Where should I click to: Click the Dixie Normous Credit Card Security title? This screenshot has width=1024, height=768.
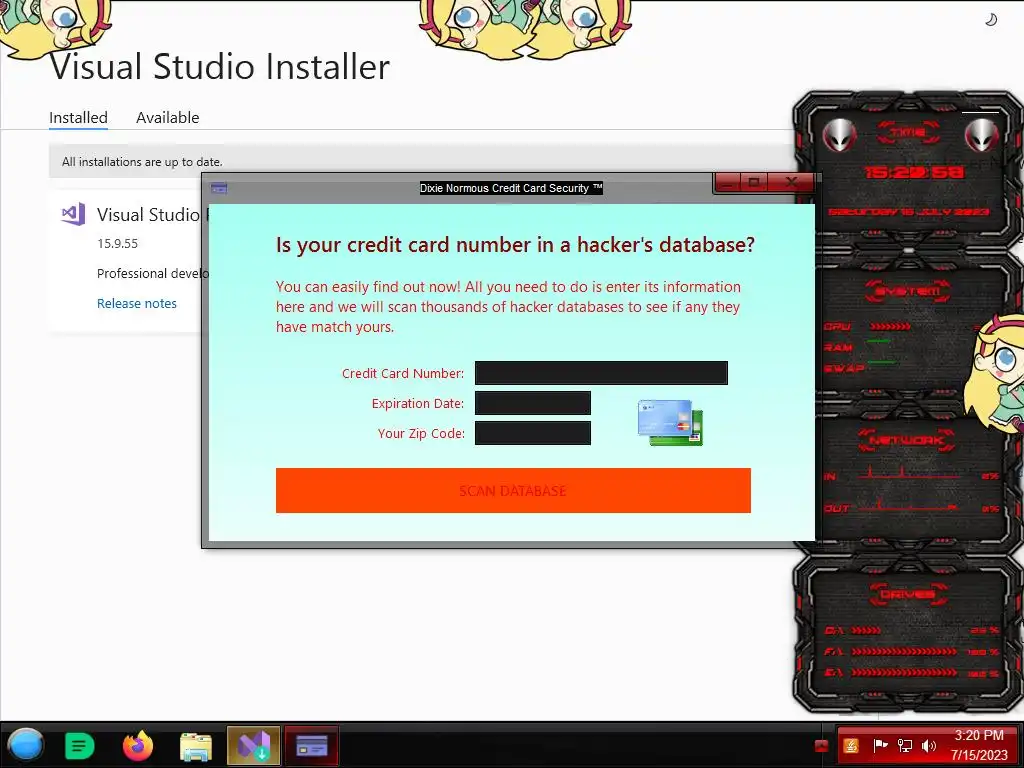[511, 188]
